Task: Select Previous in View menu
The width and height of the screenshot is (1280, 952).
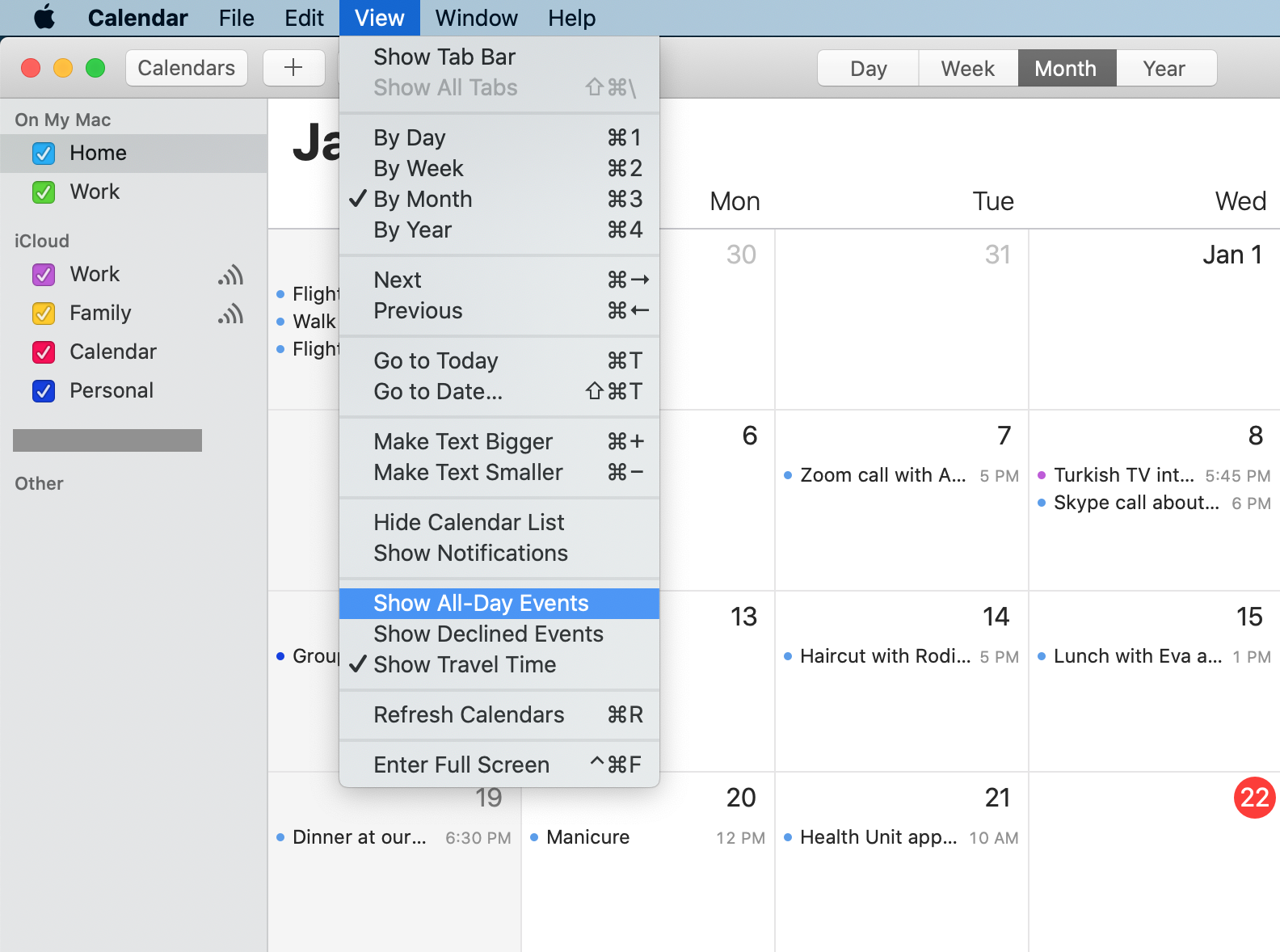Action: tap(499, 310)
